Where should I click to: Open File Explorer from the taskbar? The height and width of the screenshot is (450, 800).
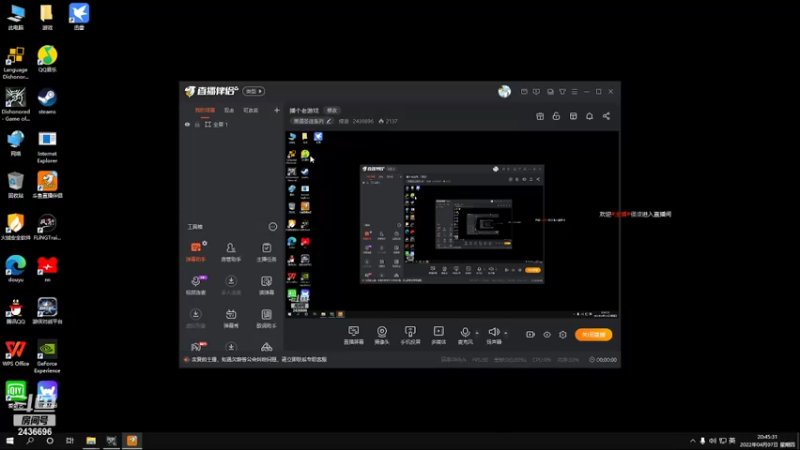(x=91, y=441)
